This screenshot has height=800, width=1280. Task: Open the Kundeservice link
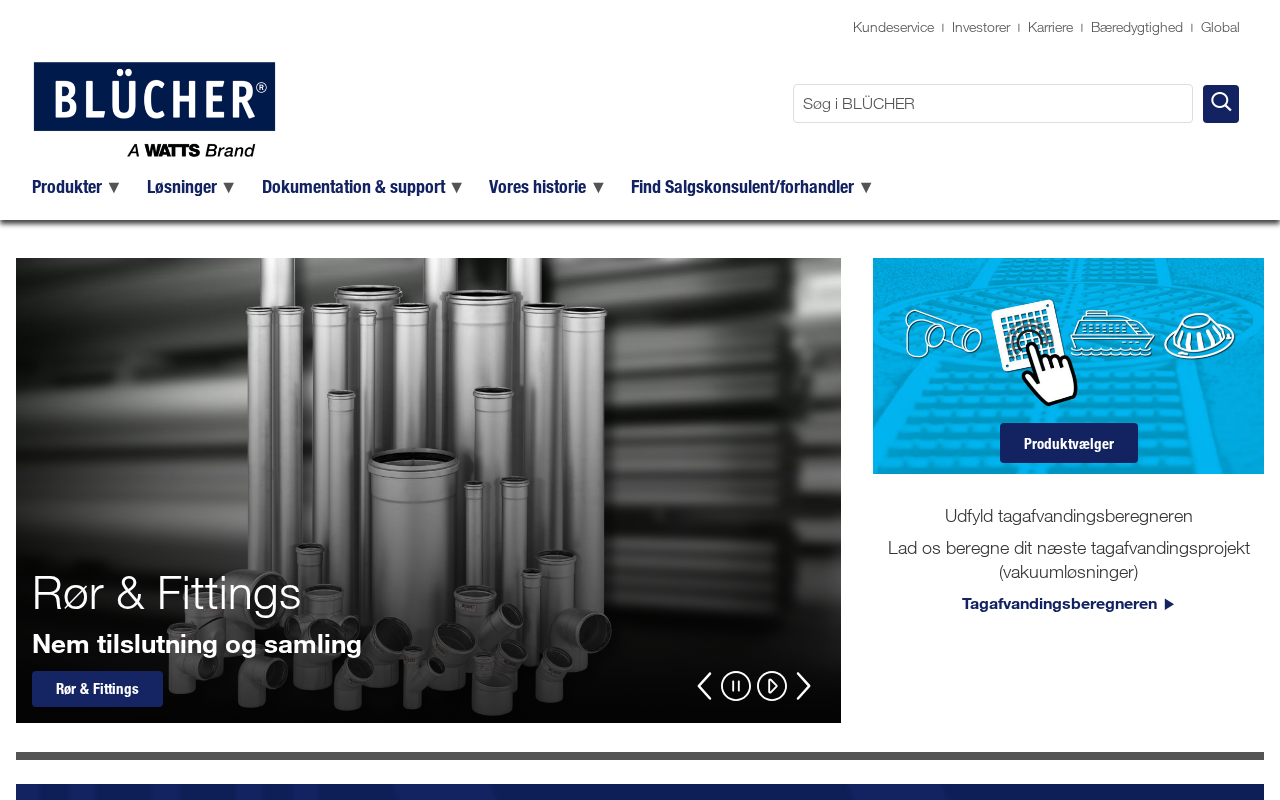click(x=893, y=27)
